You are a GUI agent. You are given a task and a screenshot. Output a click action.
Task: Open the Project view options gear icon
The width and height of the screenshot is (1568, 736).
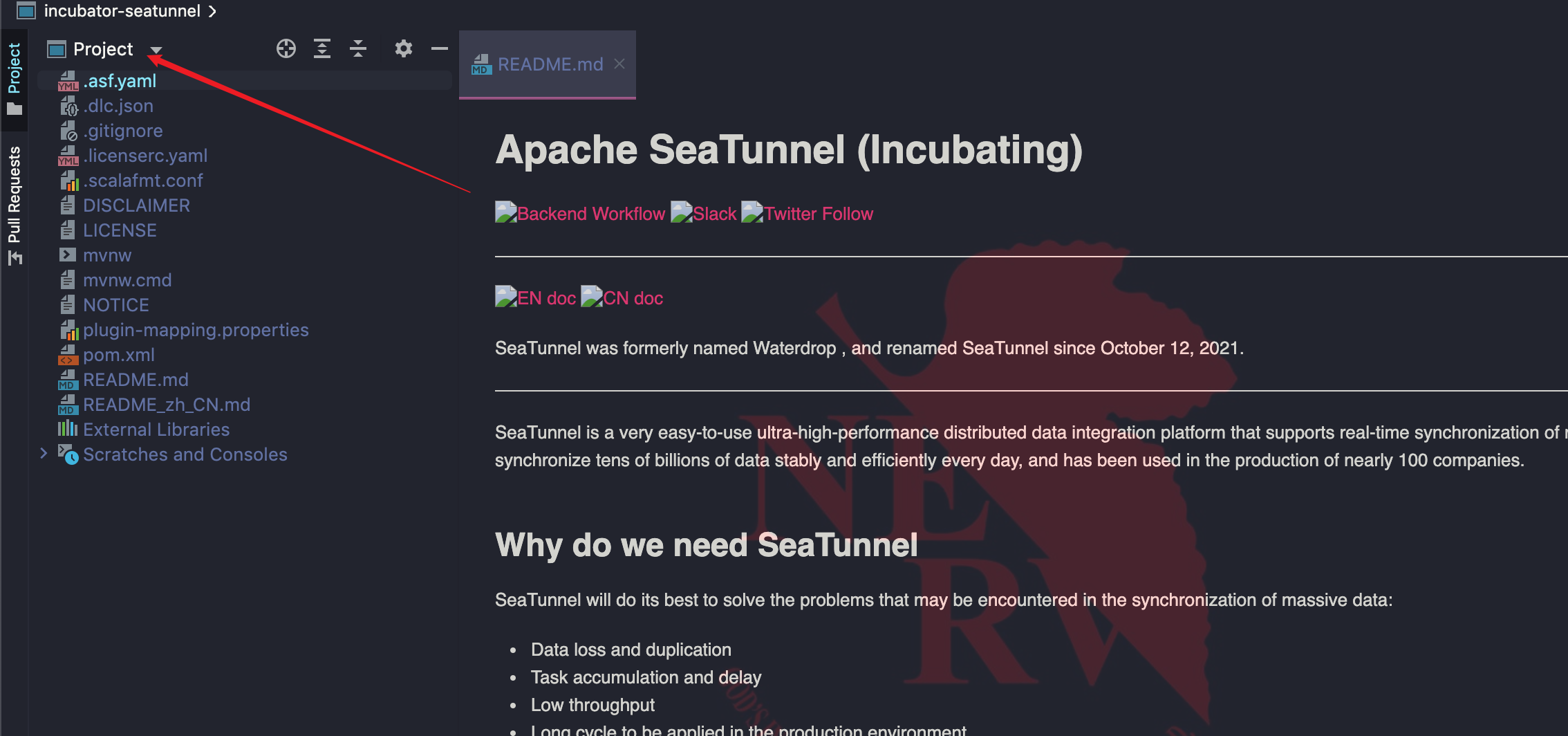pos(403,48)
